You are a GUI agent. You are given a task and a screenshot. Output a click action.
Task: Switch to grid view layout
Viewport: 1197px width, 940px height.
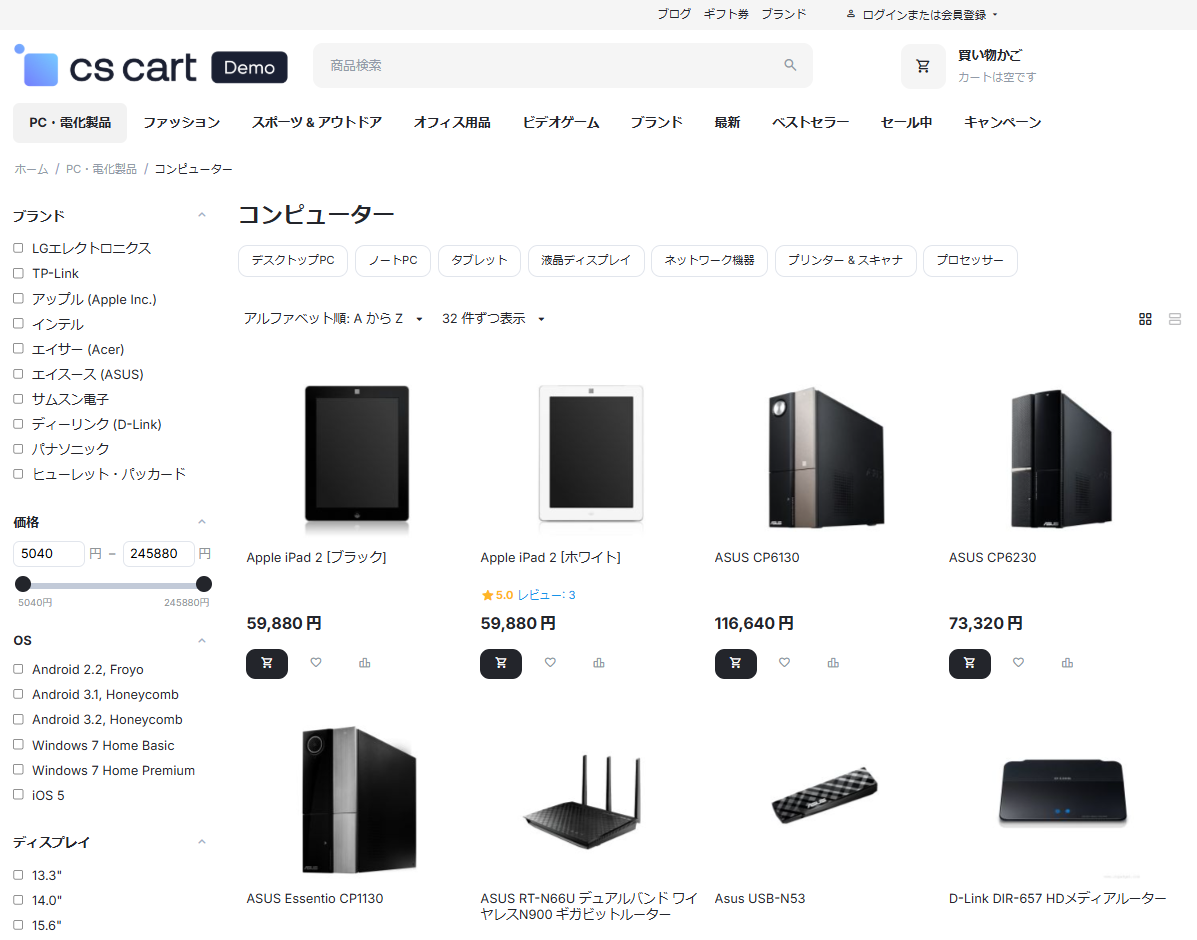click(1145, 319)
